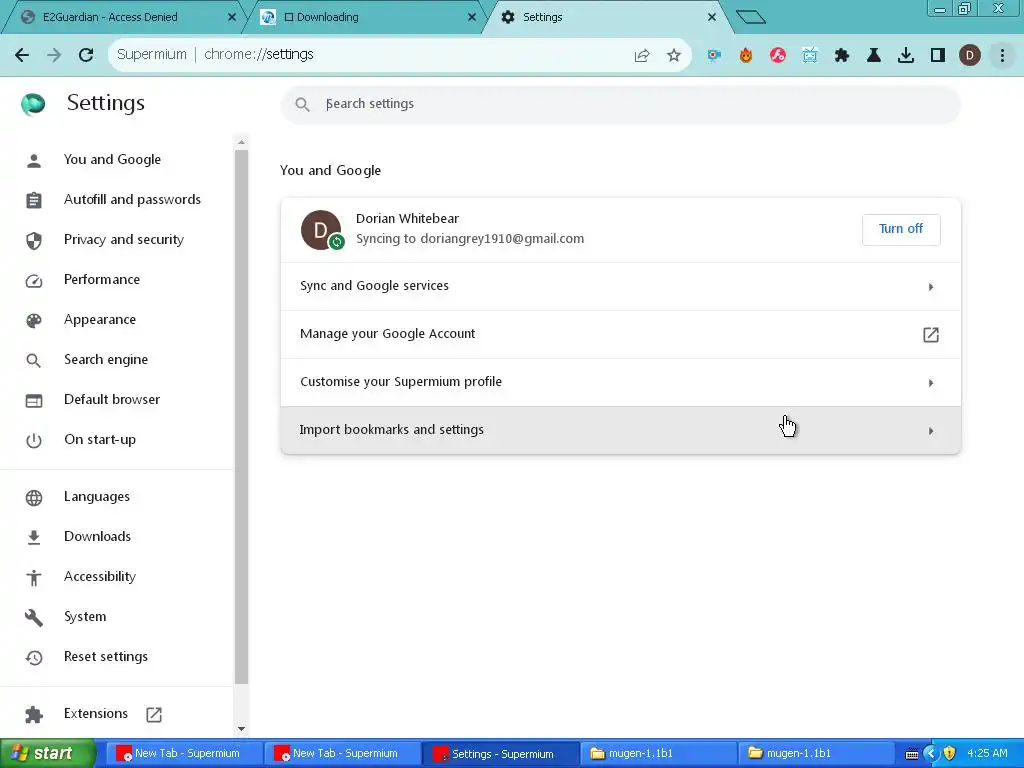Viewport: 1024px width, 768px height.
Task: Click the external link icon beside Extensions
Action: [x=154, y=714]
